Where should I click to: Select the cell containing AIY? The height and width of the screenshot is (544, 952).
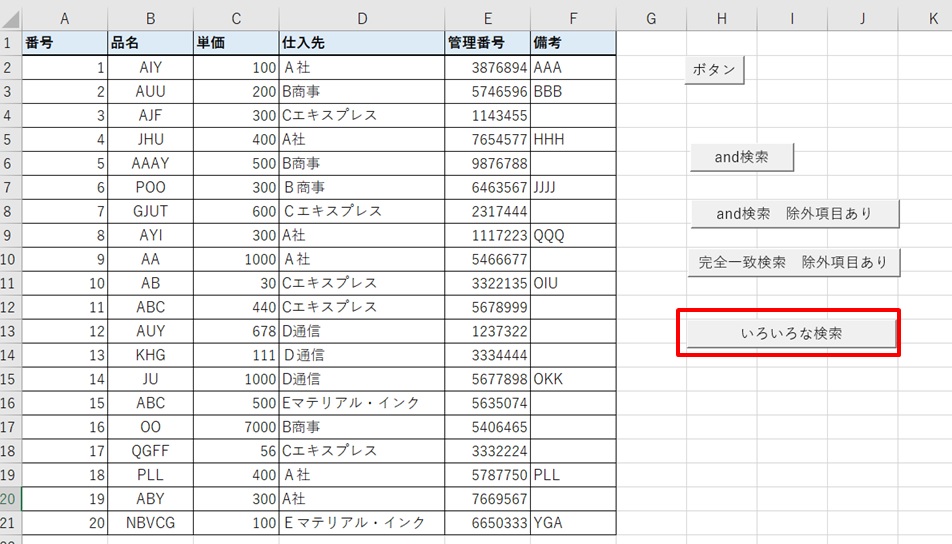point(151,67)
